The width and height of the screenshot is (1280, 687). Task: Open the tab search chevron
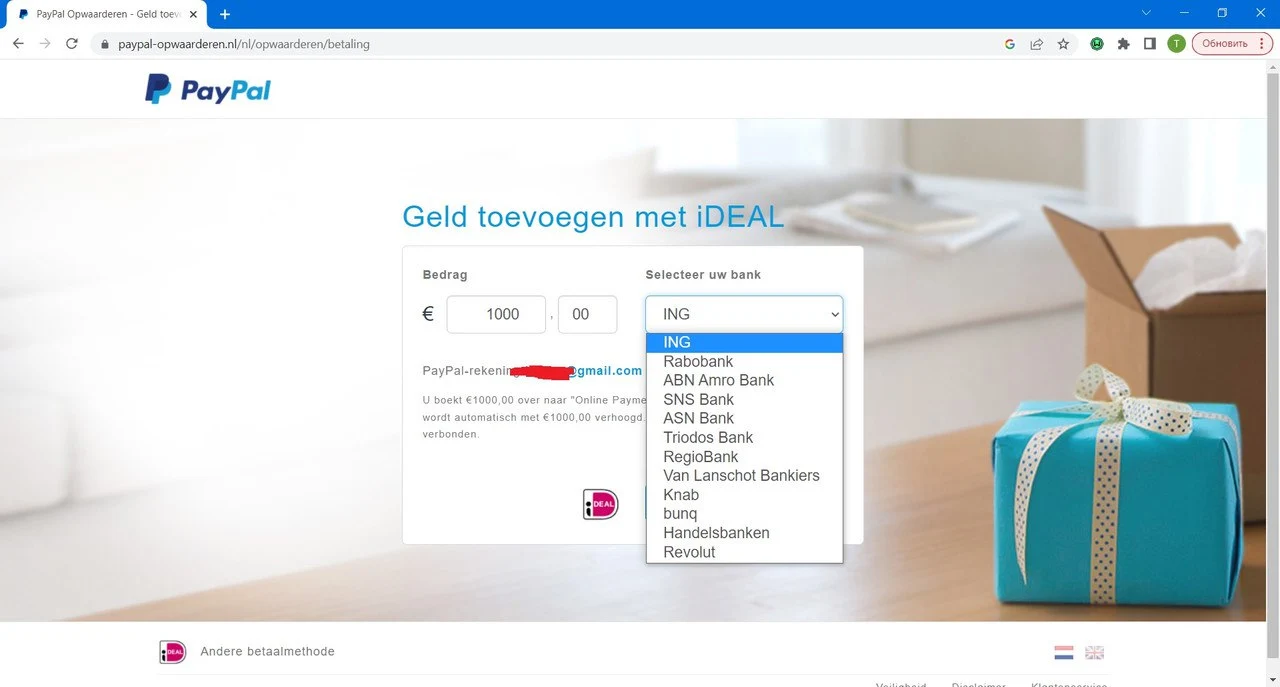(1146, 13)
